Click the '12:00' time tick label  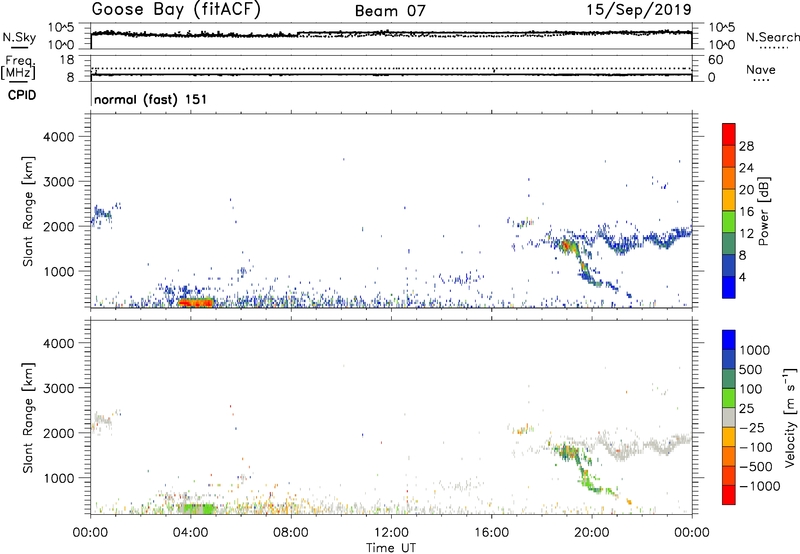(x=391, y=533)
